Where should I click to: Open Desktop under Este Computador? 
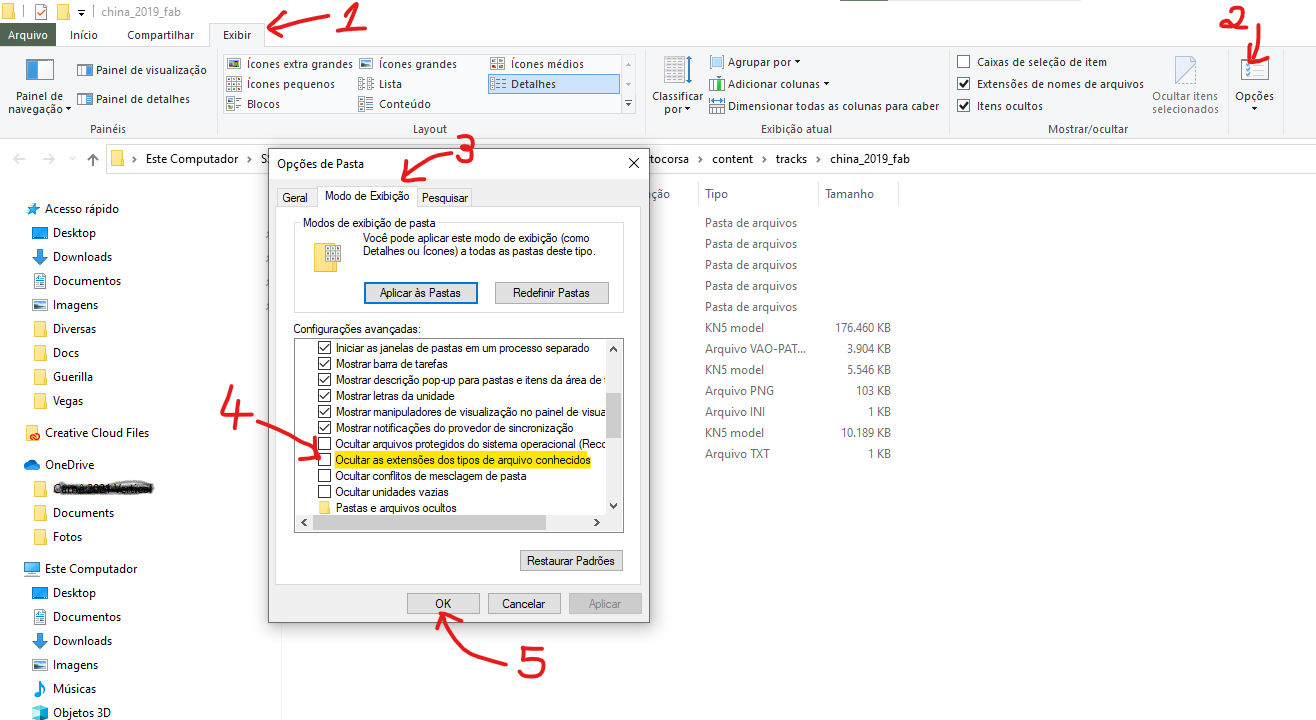(x=64, y=593)
